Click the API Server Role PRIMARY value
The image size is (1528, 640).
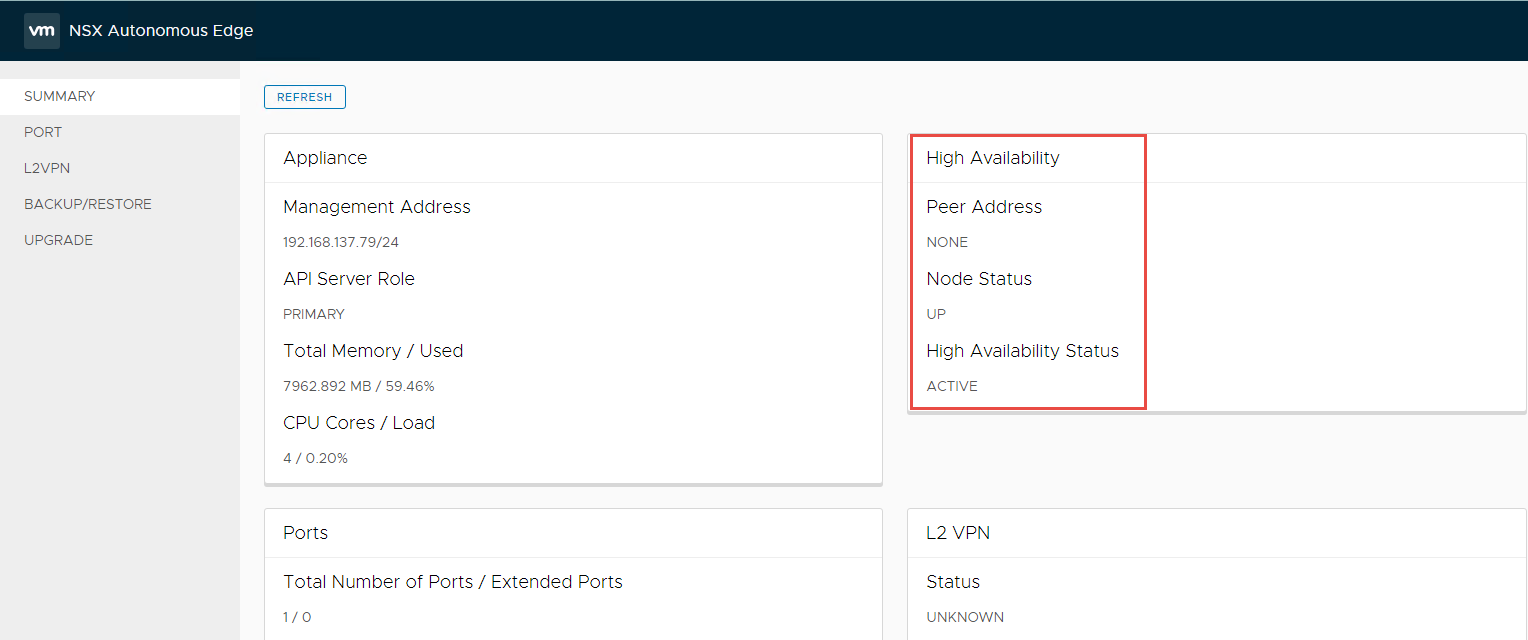[314, 314]
